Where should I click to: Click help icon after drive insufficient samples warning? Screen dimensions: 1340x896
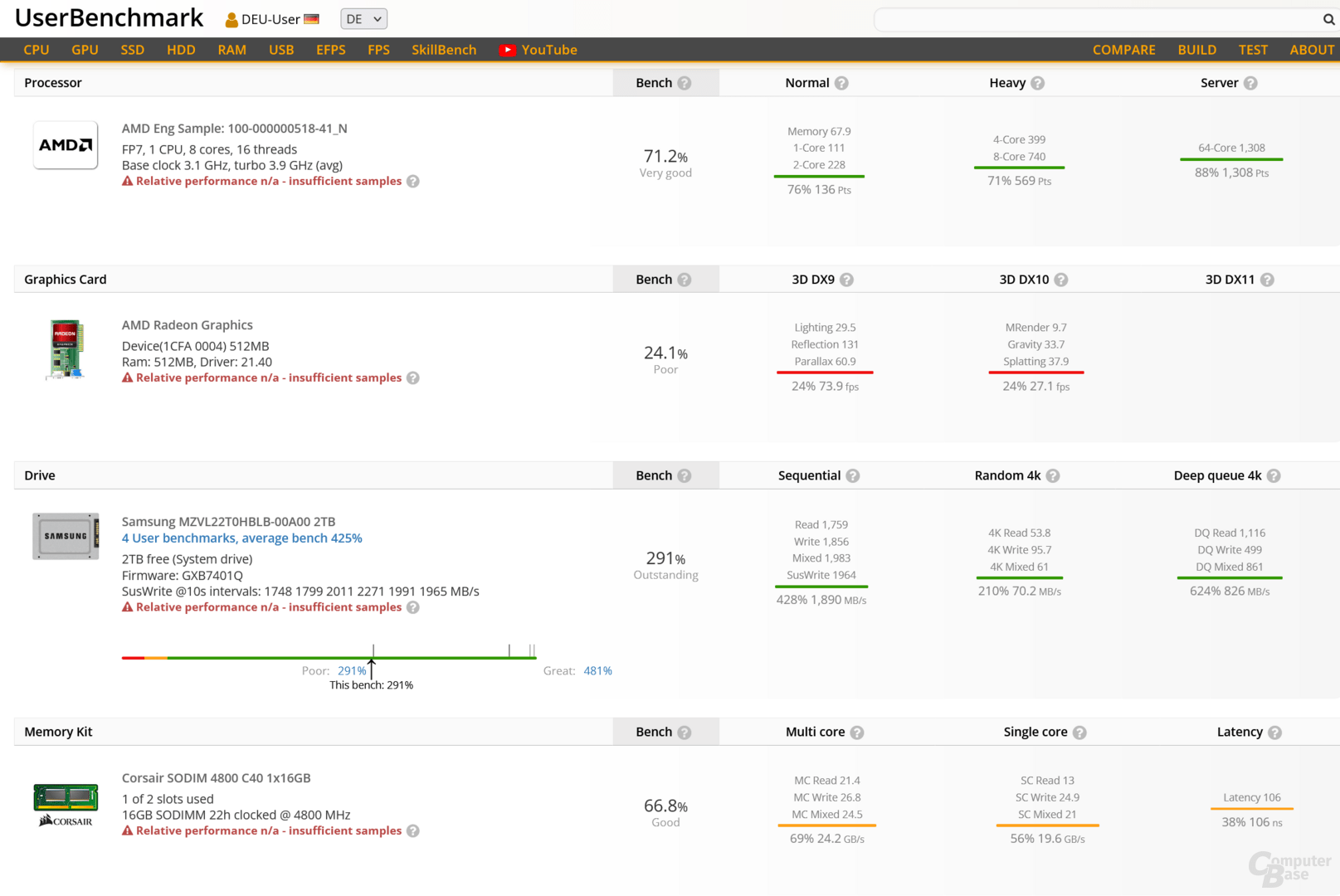click(x=413, y=607)
